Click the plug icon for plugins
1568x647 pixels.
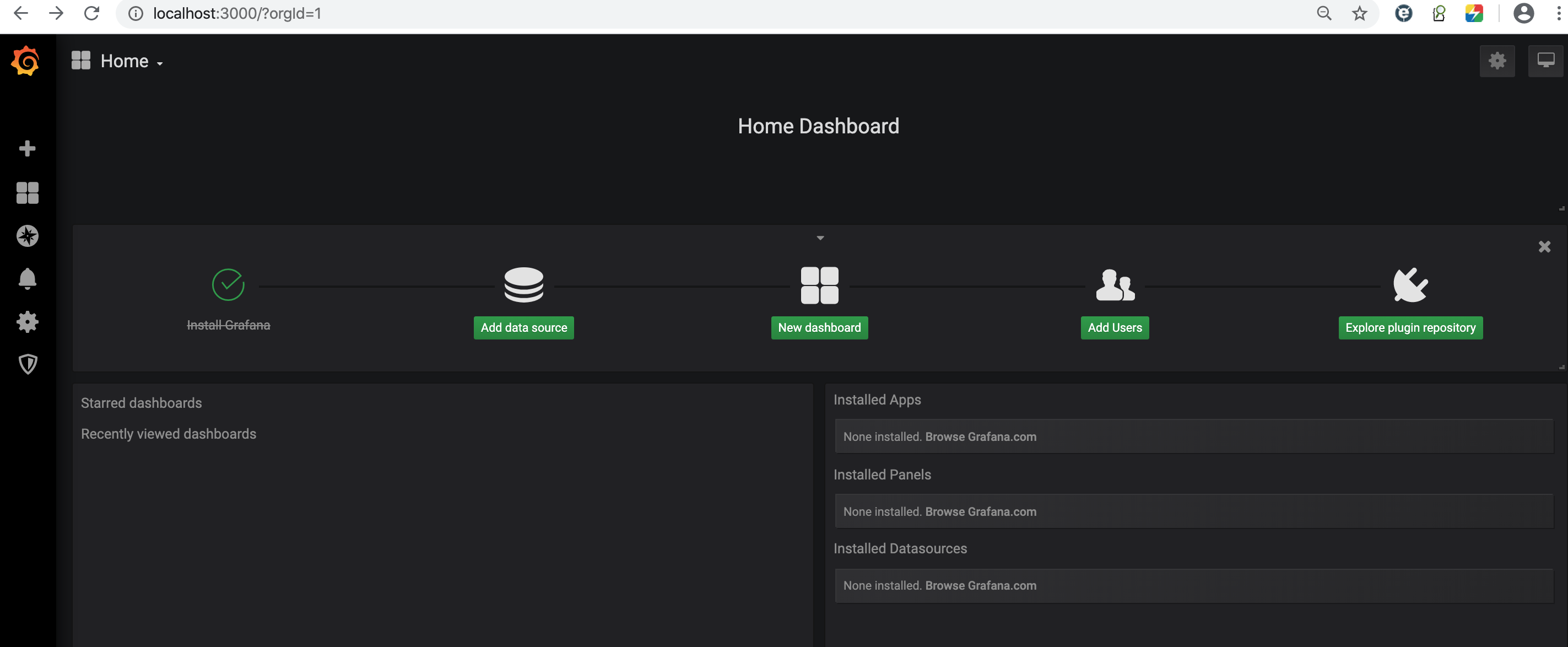1410,284
